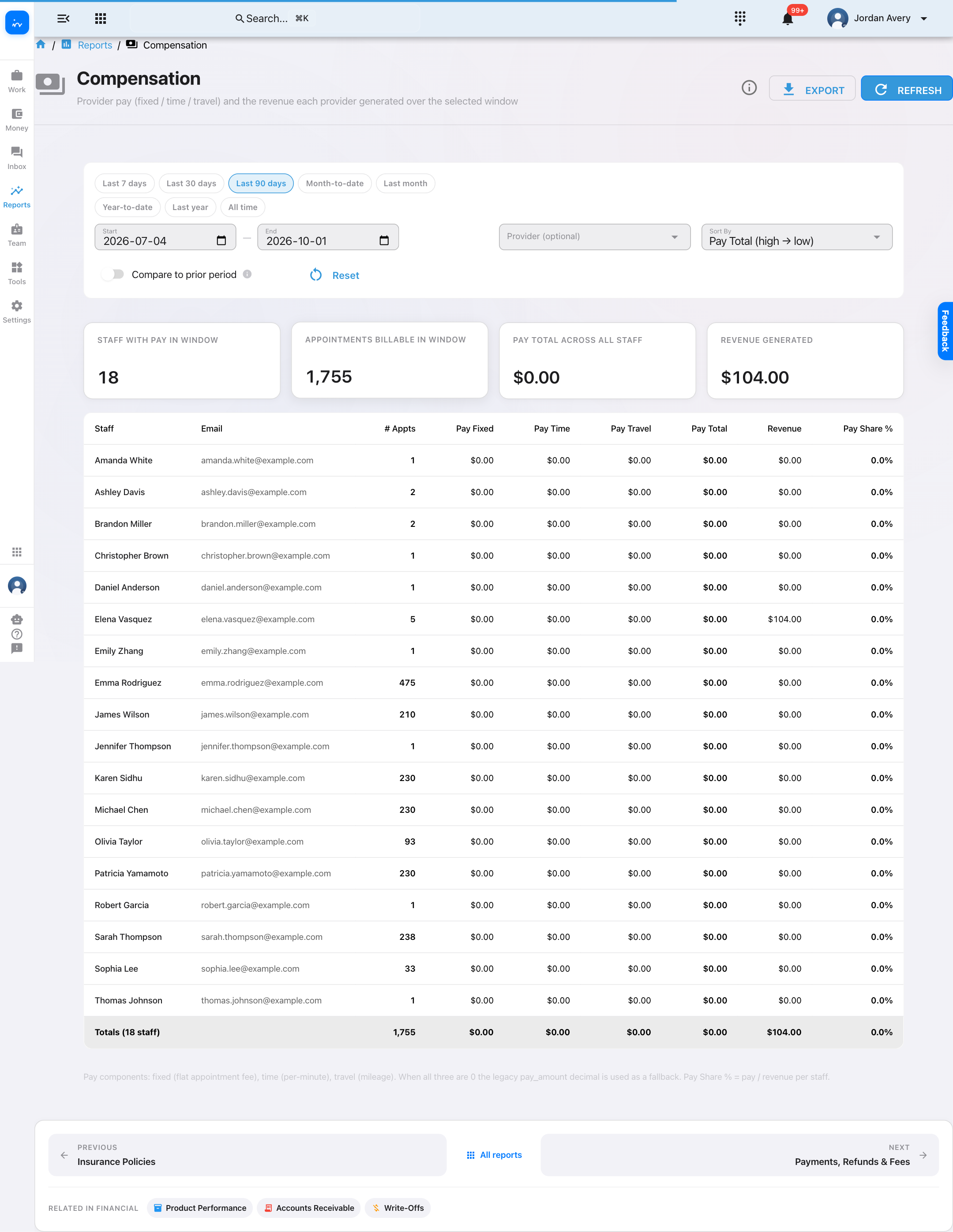Select the Last 30 days preset

coord(191,183)
